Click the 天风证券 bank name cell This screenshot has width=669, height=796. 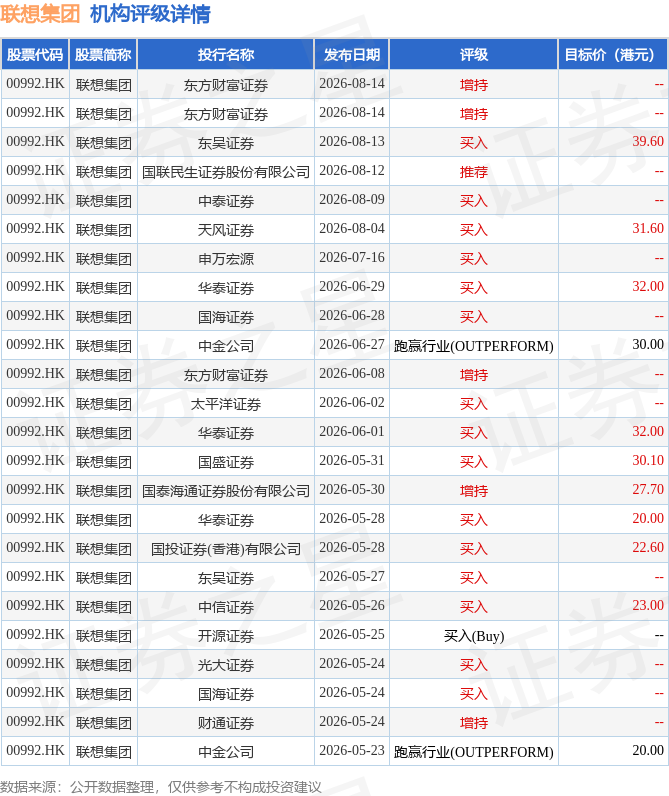[x=225, y=229]
